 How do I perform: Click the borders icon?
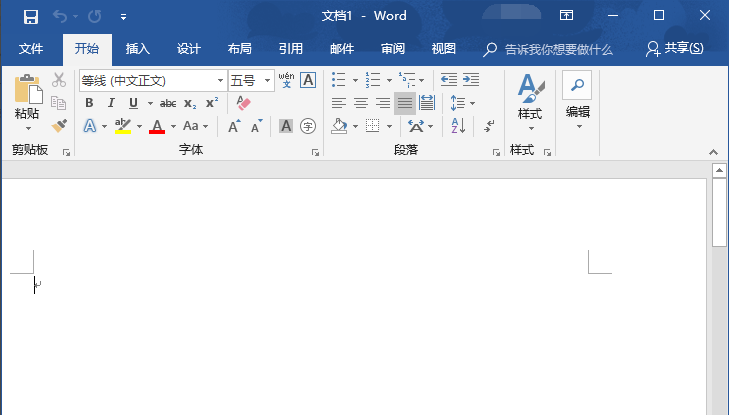(x=372, y=126)
